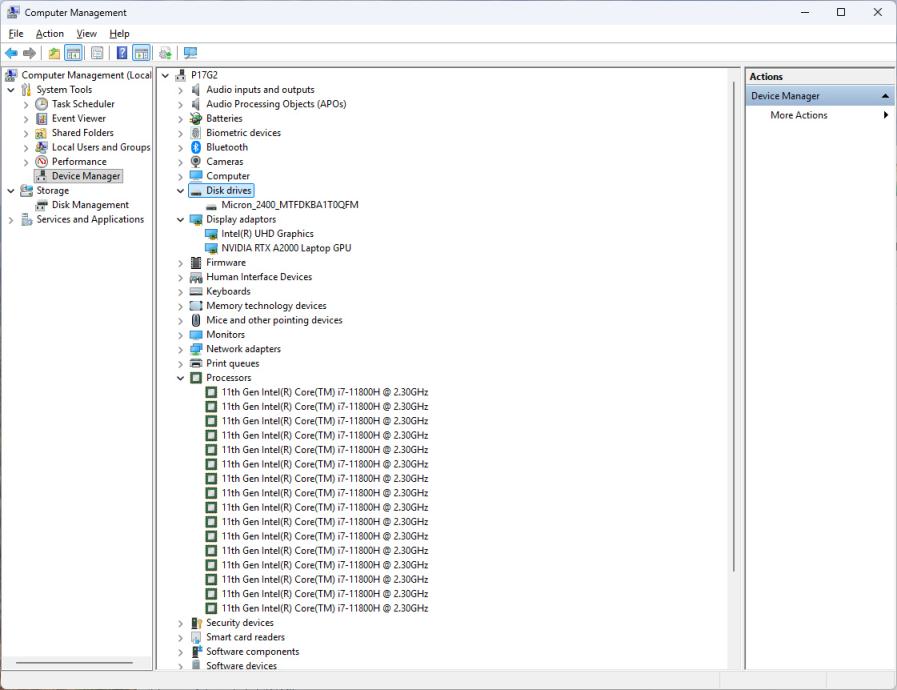Maximize the Computer Management window

841,12
